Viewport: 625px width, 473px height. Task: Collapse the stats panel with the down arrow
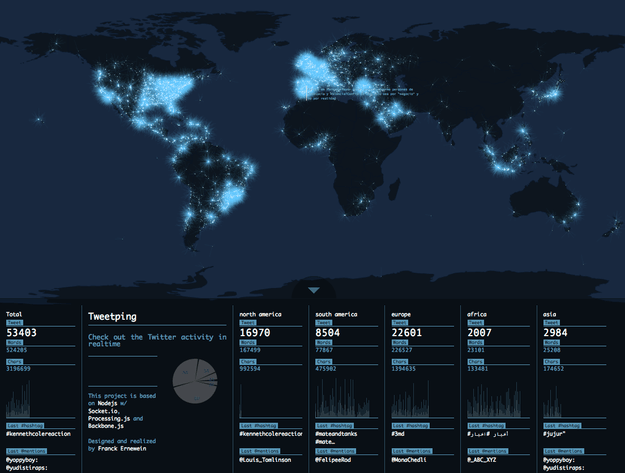[x=314, y=290]
